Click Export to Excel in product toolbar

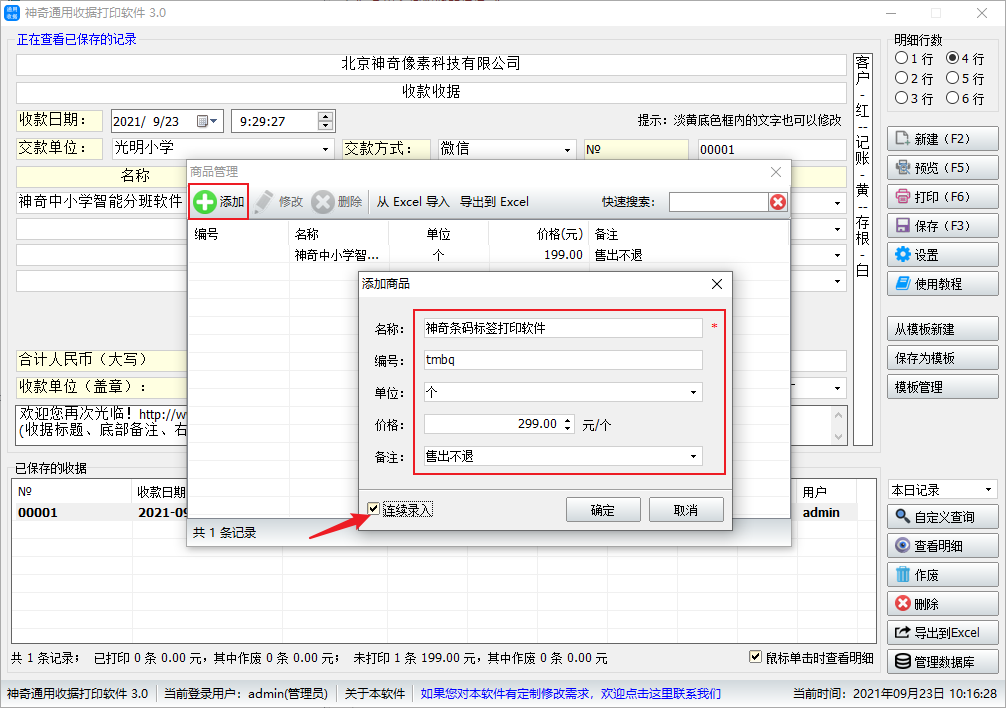pos(494,202)
